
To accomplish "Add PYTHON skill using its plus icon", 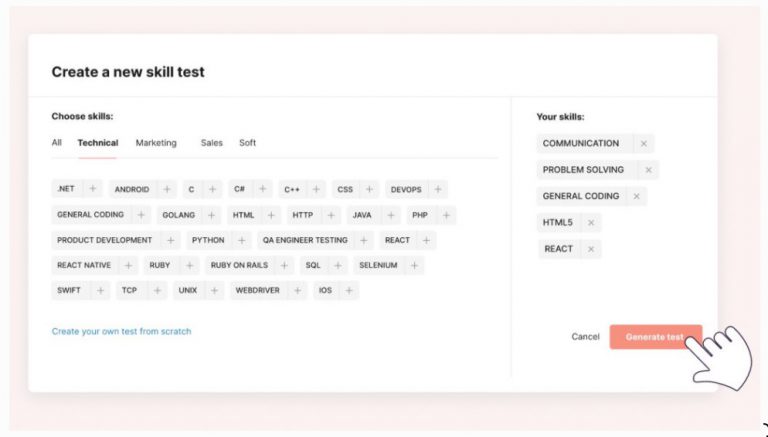I will [x=241, y=241].
